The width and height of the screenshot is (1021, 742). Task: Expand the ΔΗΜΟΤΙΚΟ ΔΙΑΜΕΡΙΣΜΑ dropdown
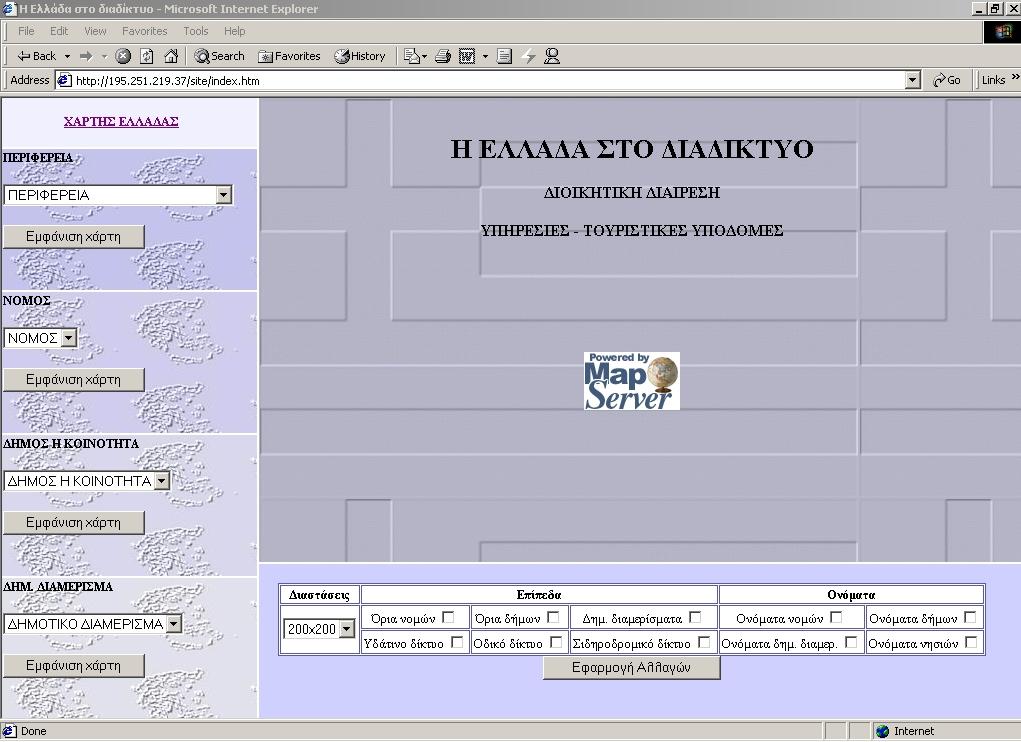coord(173,624)
